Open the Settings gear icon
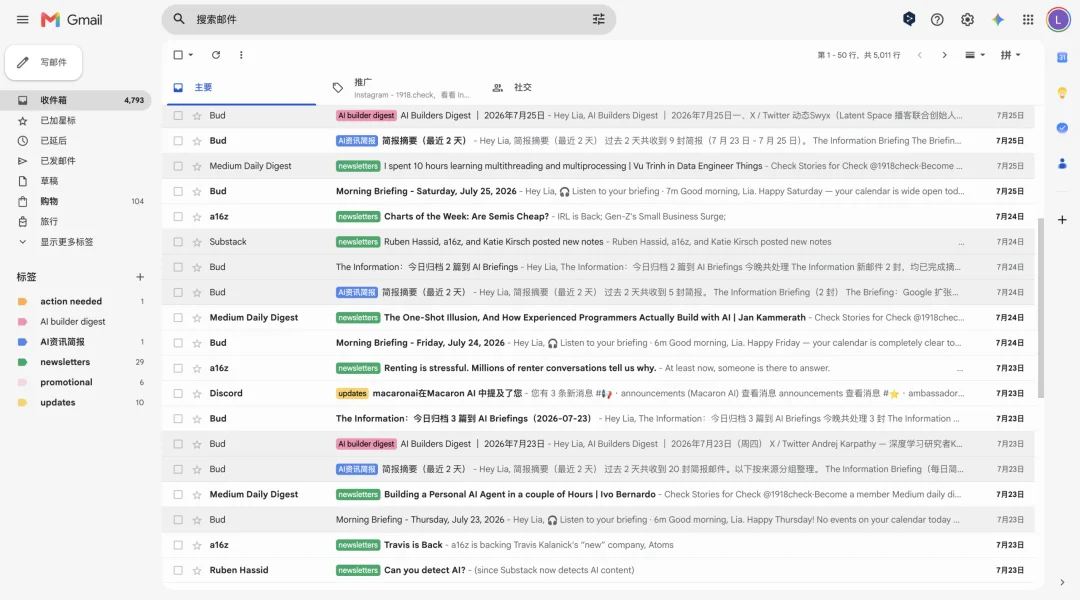1080x600 pixels. [x=967, y=19]
